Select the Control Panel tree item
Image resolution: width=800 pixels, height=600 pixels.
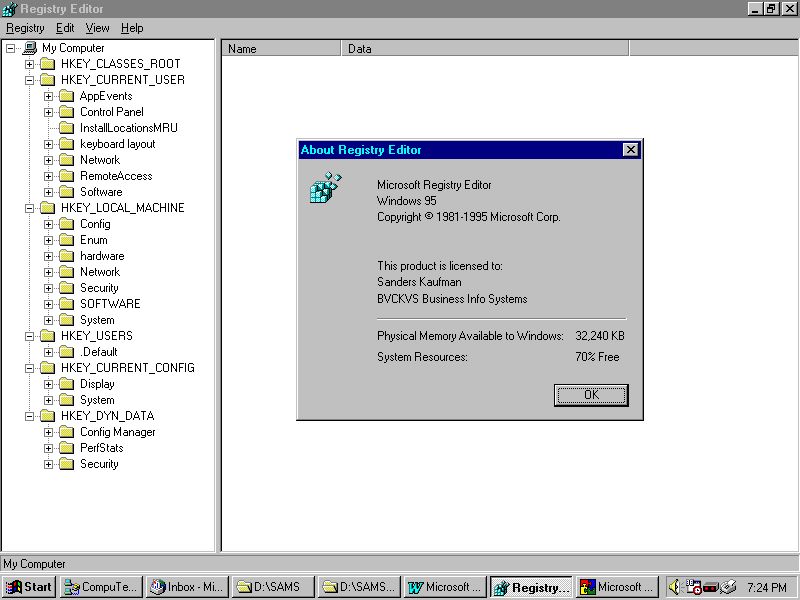(x=111, y=112)
